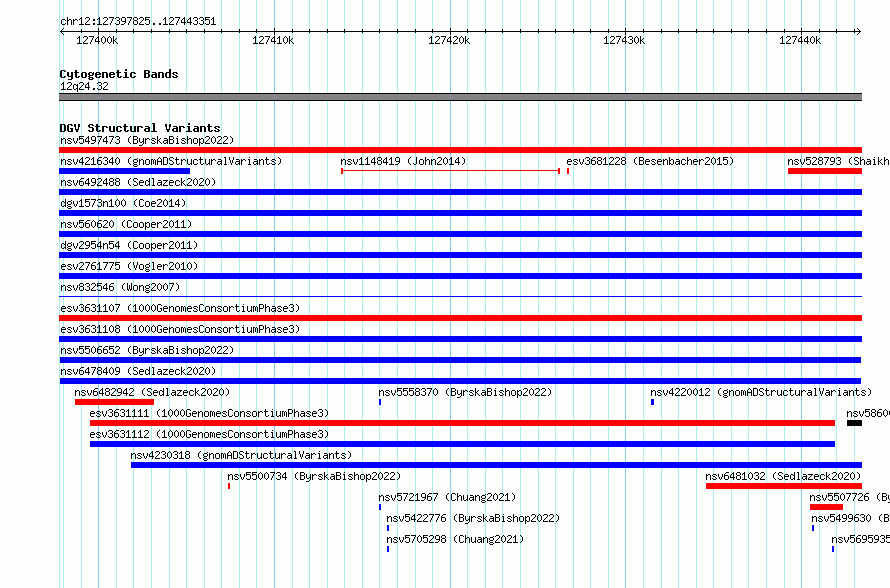Open the nsv5507726 variant label
The width and height of the screenshot is (890, 588).
[849, 497]
